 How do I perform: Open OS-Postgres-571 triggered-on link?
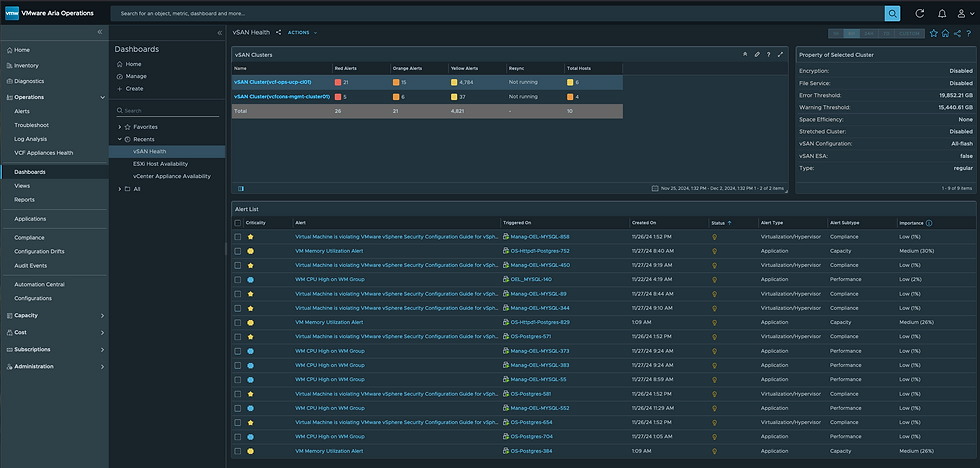[x=531, y=337]
